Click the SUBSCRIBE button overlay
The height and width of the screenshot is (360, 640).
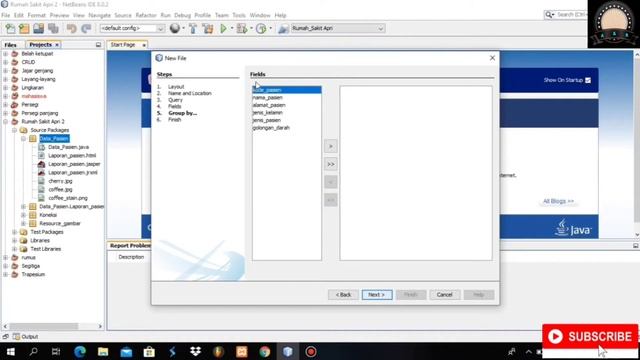[590, 337]
